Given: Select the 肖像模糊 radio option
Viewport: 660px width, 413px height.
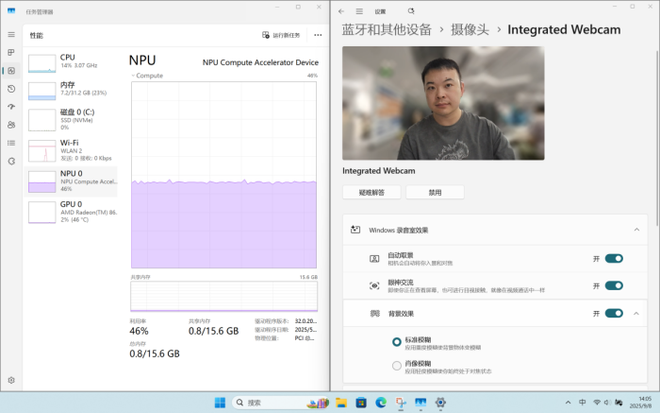Looking at the screenshot, I should coord(397,366).
